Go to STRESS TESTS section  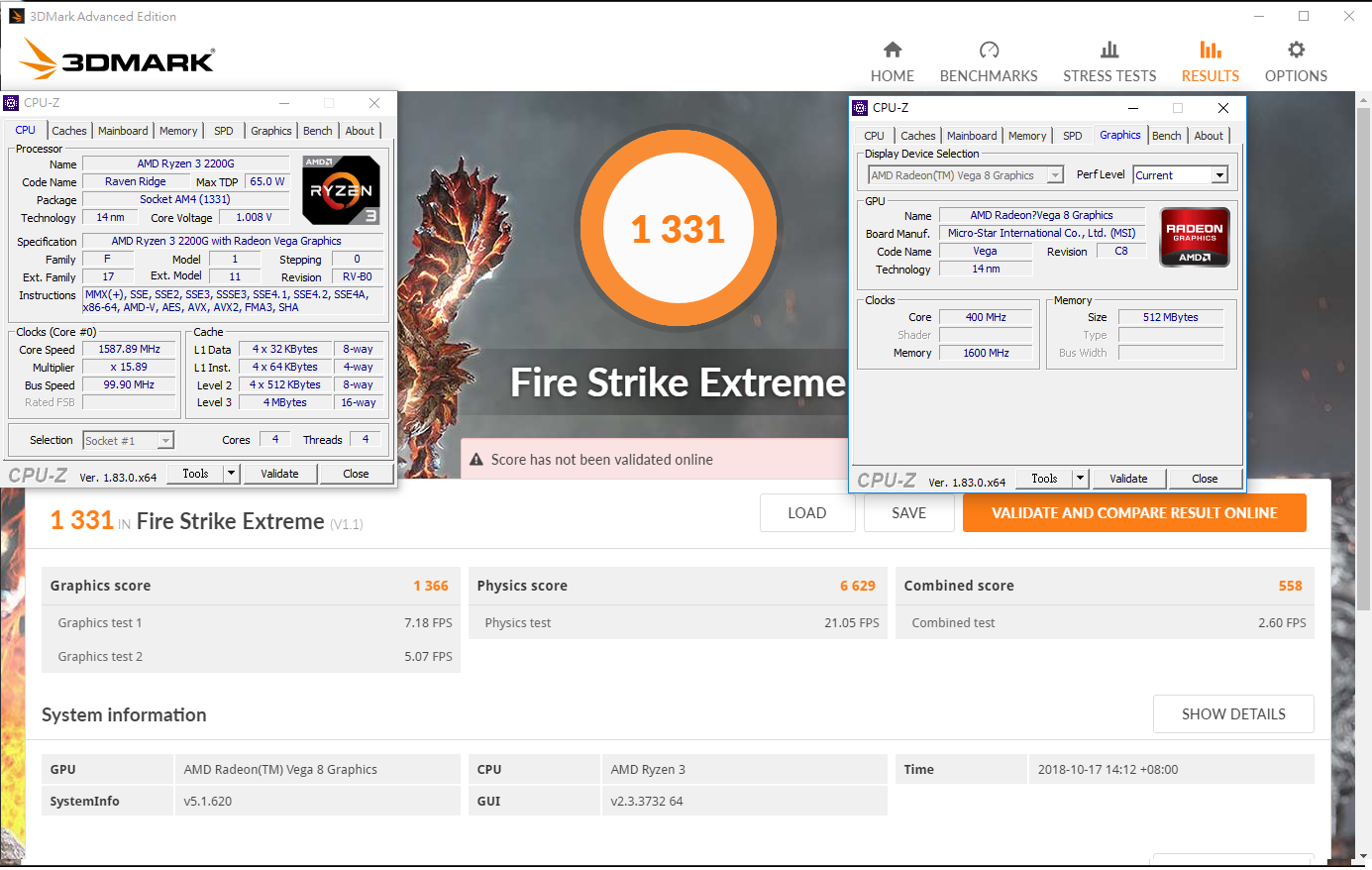tap(1109, 62)
